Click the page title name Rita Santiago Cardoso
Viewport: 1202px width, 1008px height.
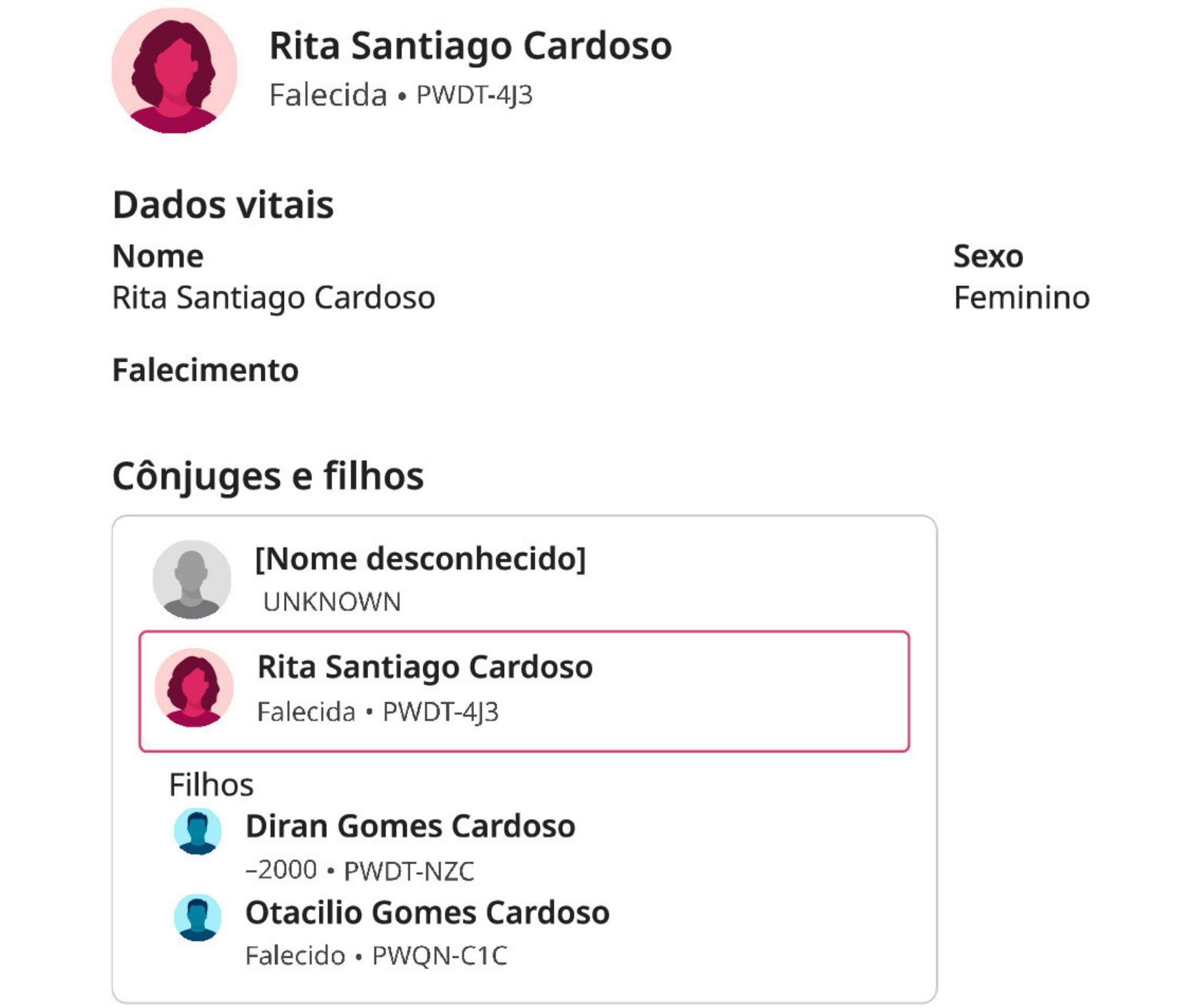(470, 46)
